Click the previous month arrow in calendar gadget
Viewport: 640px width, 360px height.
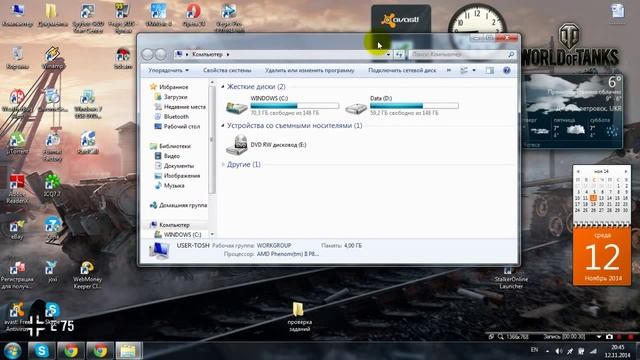[x=578, y=171]
